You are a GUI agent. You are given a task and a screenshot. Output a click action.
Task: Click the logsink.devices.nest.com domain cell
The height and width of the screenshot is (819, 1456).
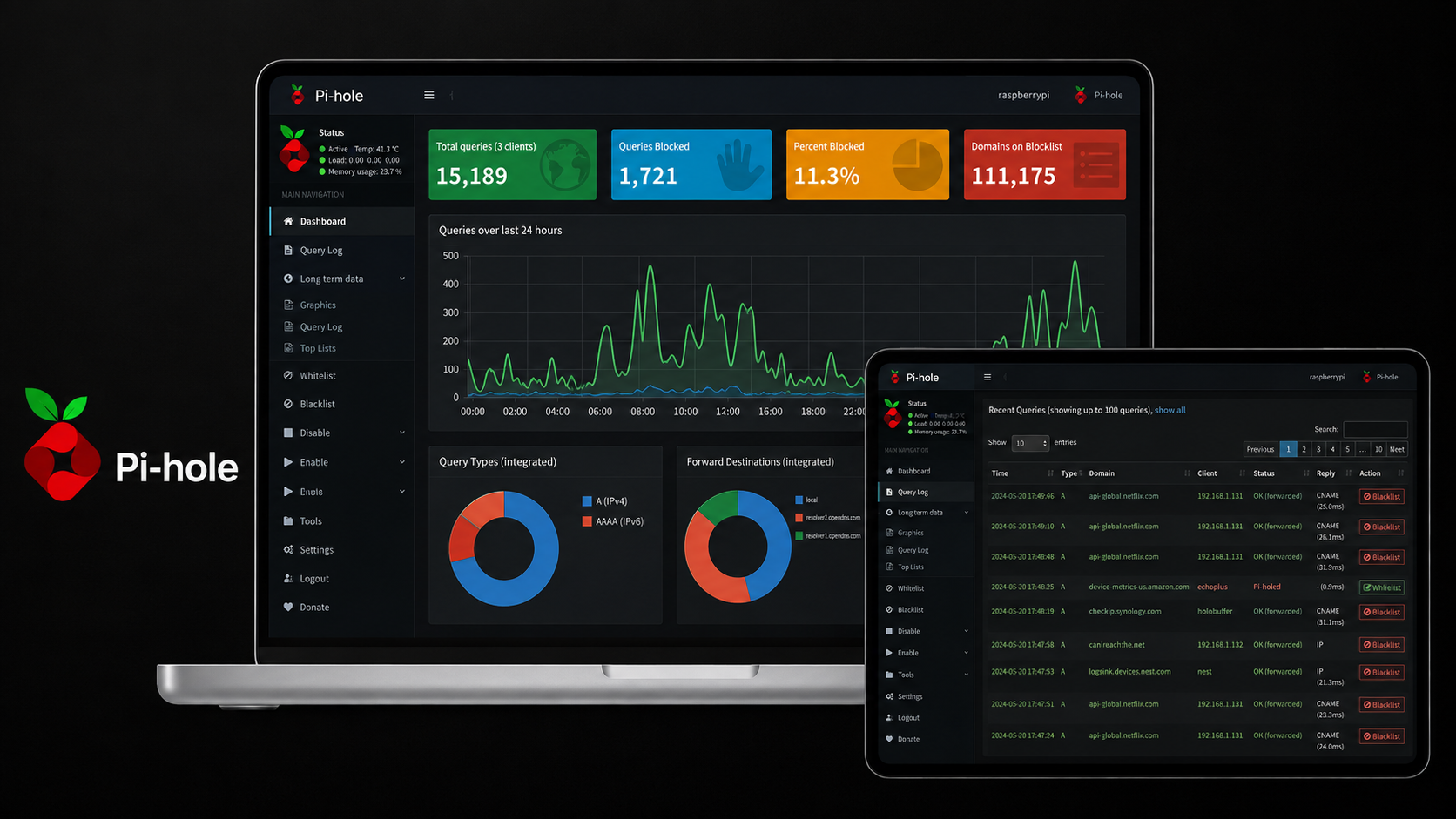pos(1129,671)
